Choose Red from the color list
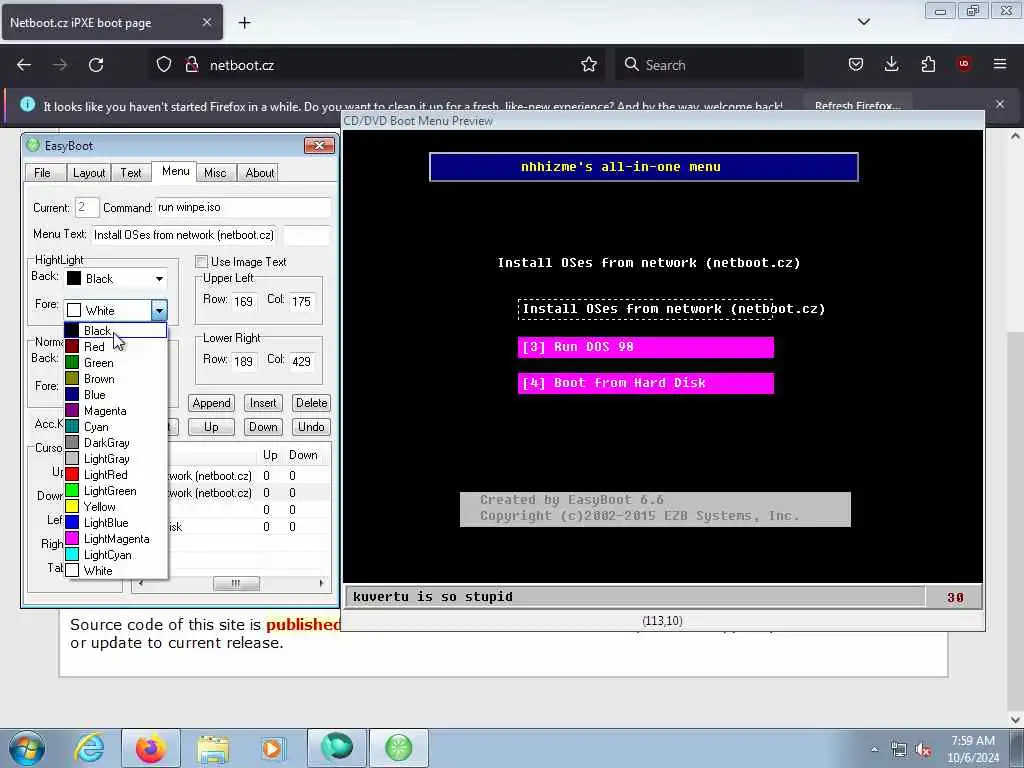 [x=116, y=347]
